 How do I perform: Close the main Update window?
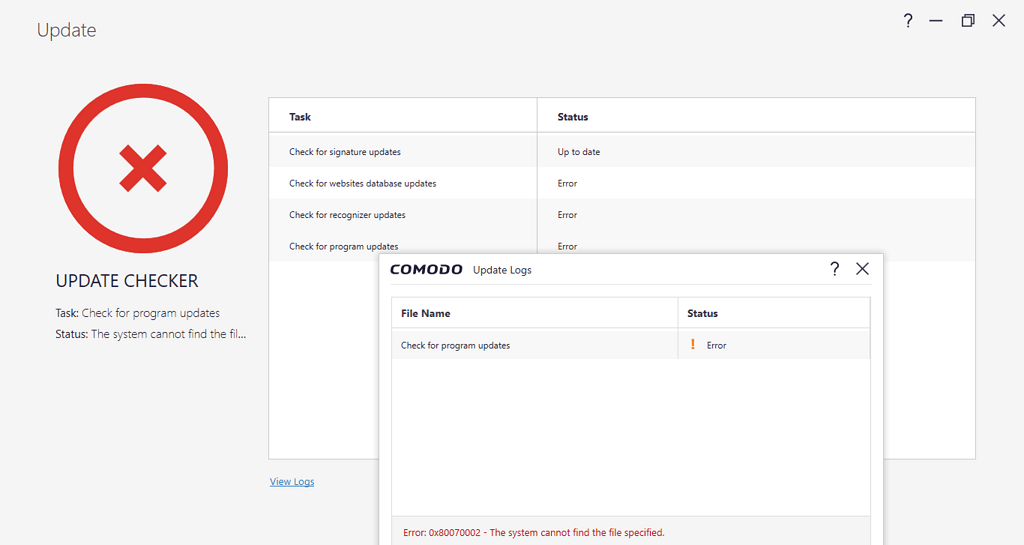click(998, 21)
